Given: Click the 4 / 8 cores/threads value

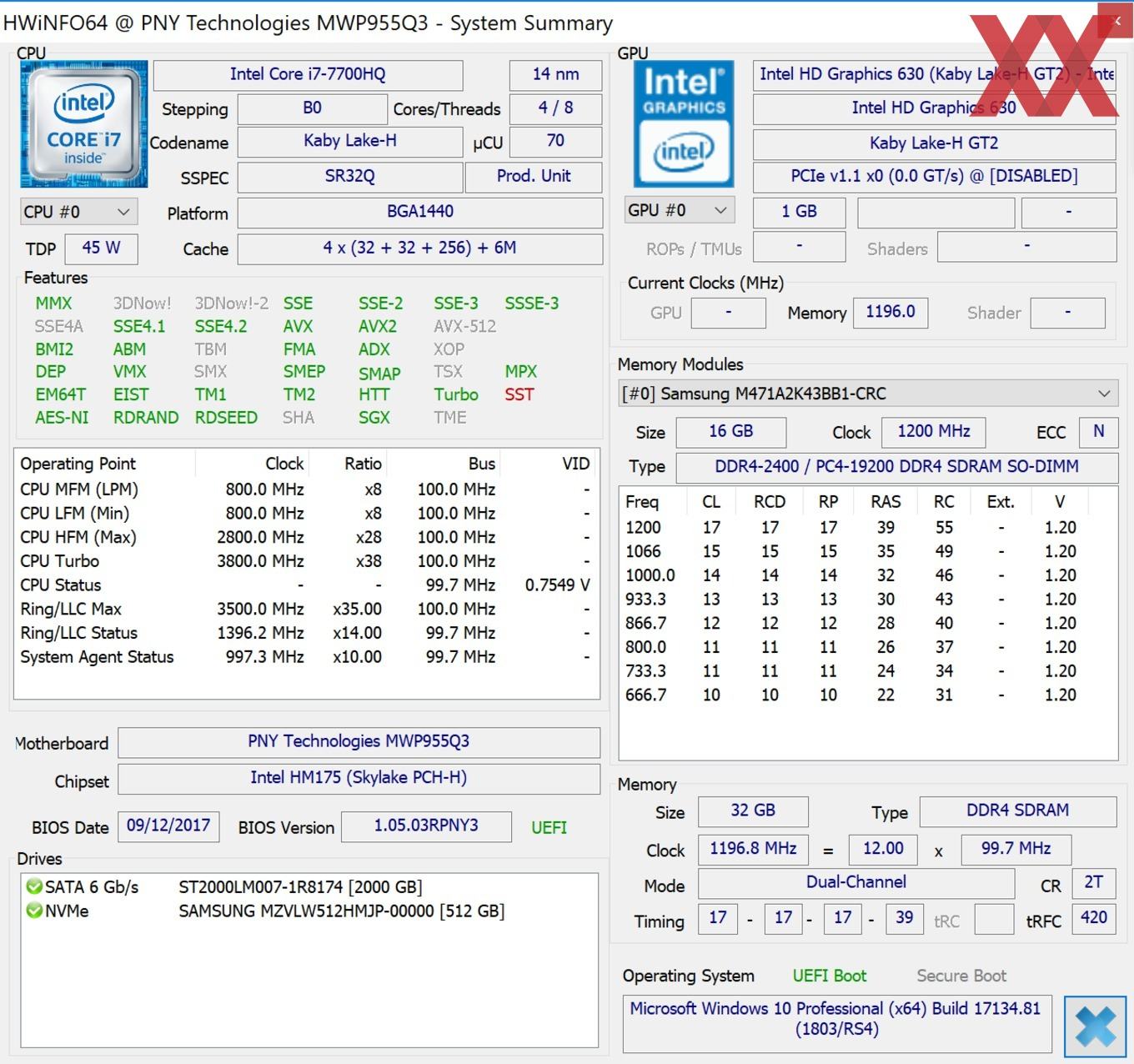Looking at the screenshot, I should click(555, 108).
